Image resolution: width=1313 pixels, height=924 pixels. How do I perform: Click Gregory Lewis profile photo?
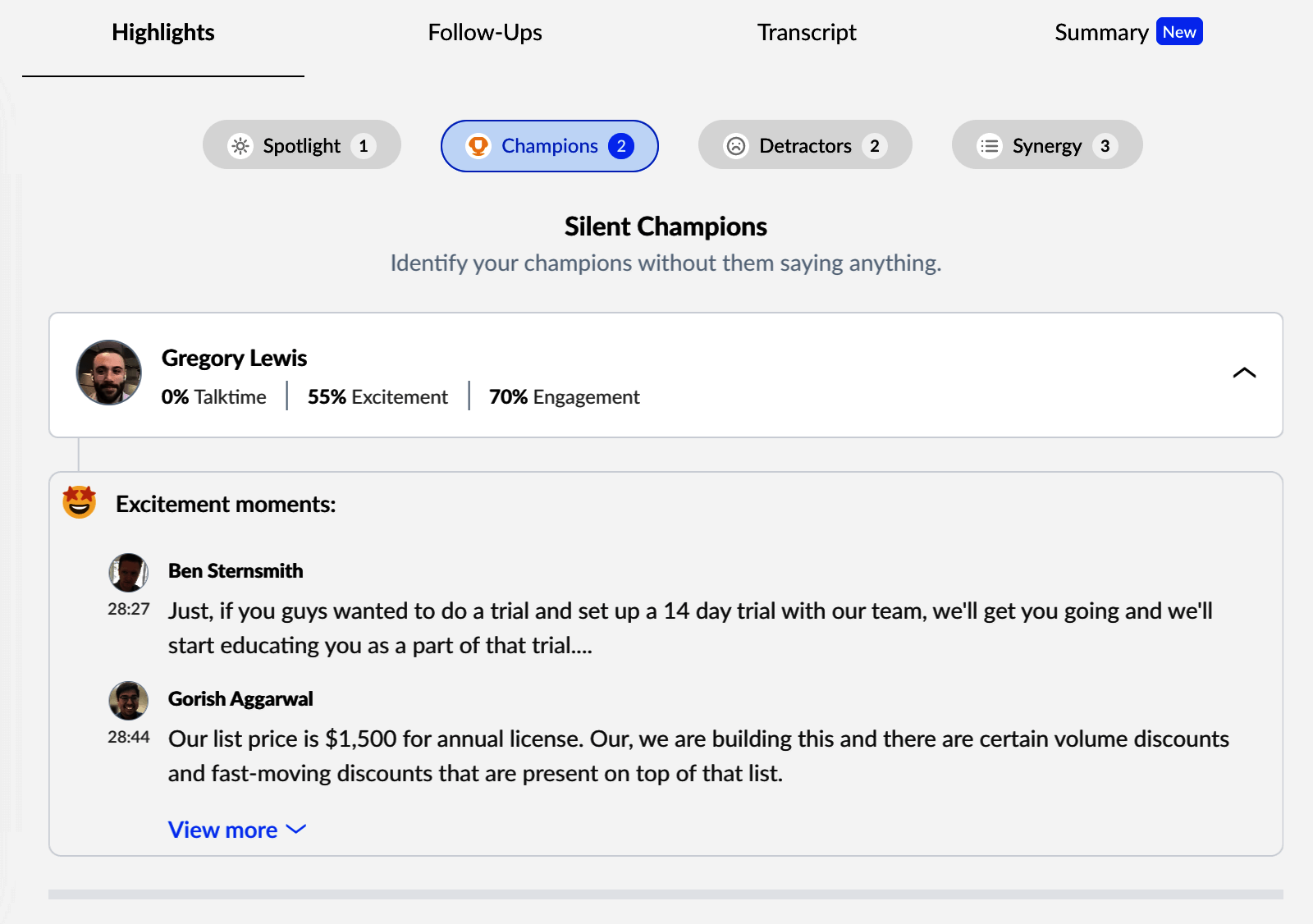(x=109, y=373)
